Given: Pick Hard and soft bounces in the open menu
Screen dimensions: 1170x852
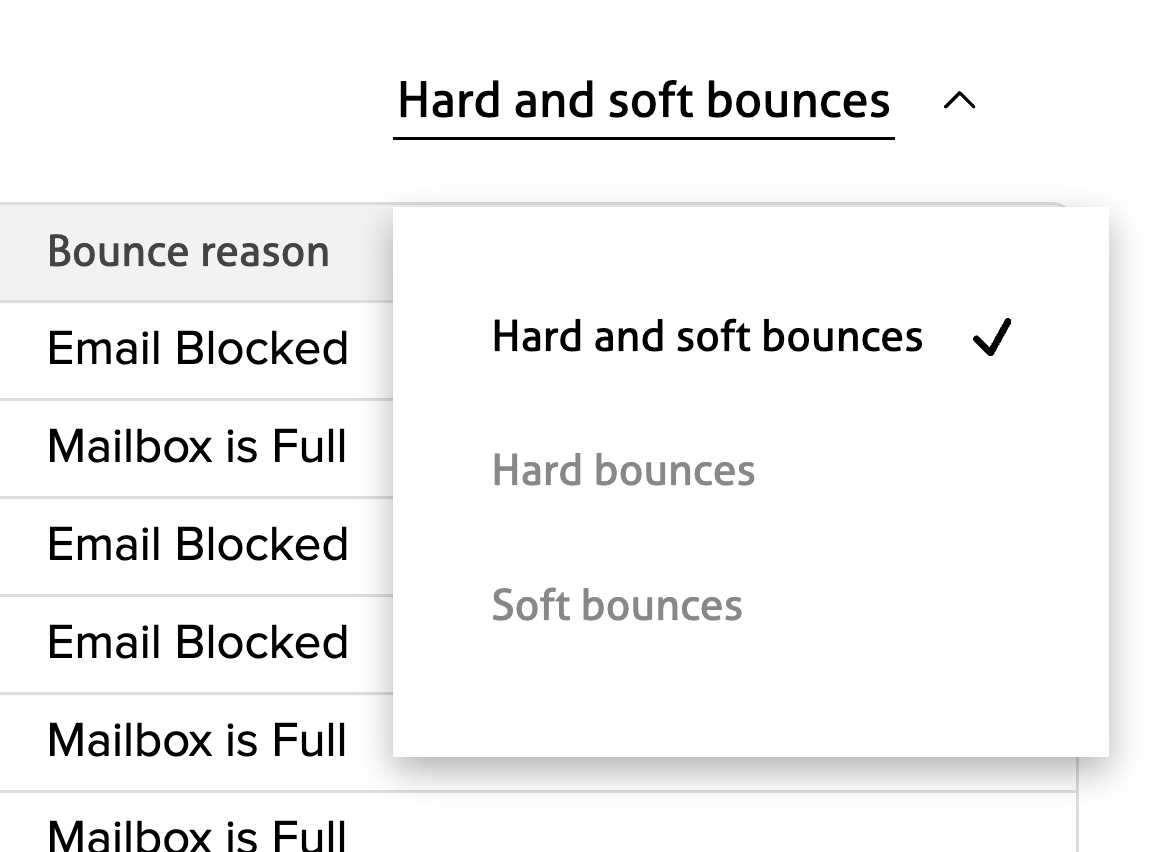Looking at the screenshot, I should [x=707, y=337].
